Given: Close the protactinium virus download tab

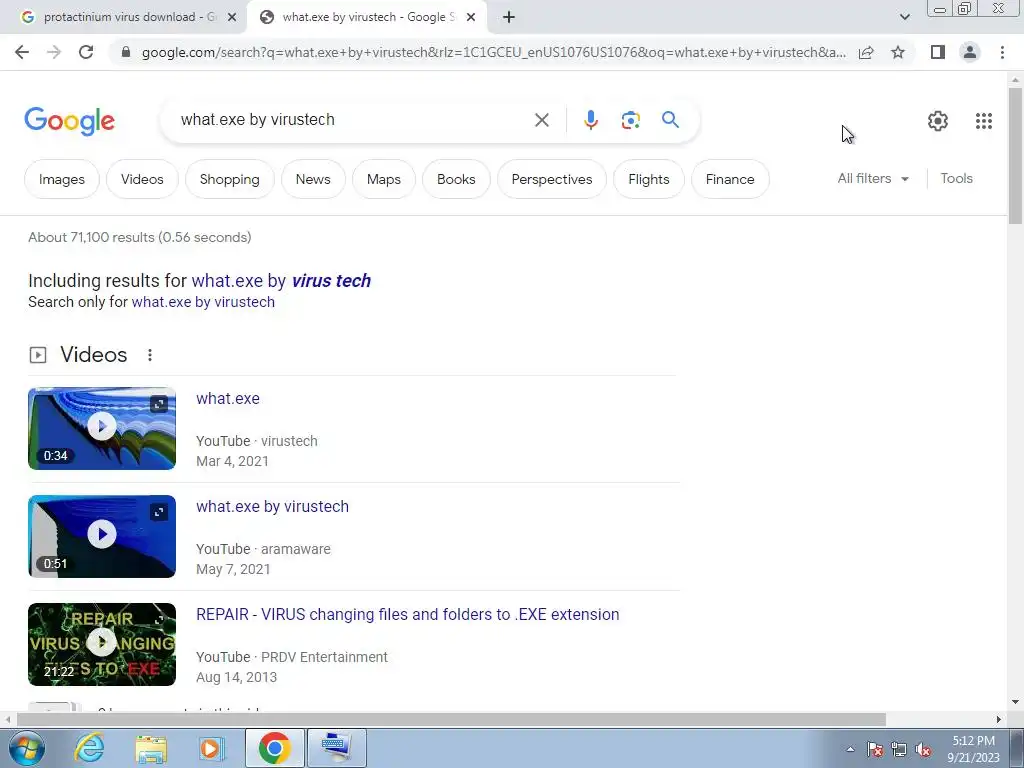Looking at the screenshot, I should [232, 17].
